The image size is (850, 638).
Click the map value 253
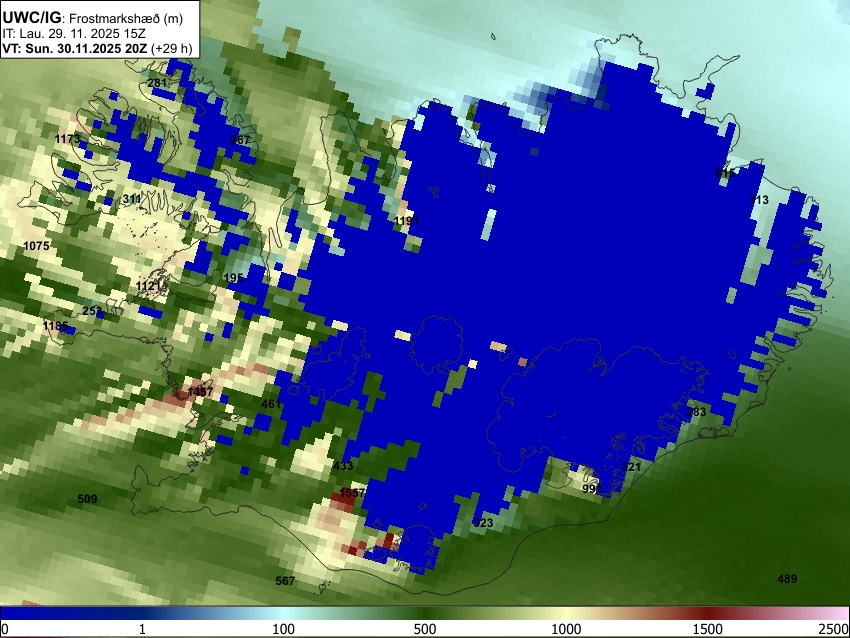(x=93, y=311)
